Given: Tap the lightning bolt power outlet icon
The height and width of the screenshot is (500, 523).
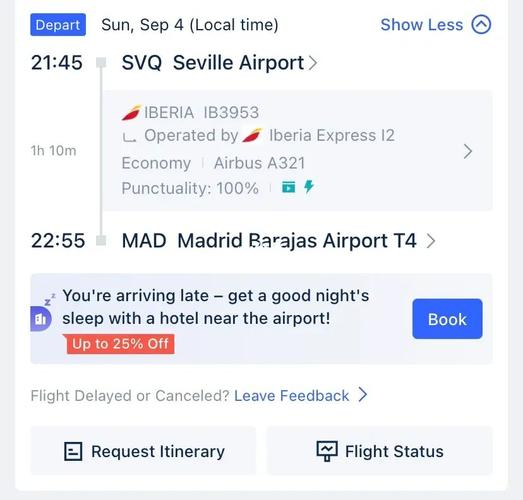Looking at the screenshot, I should (309, 187).
